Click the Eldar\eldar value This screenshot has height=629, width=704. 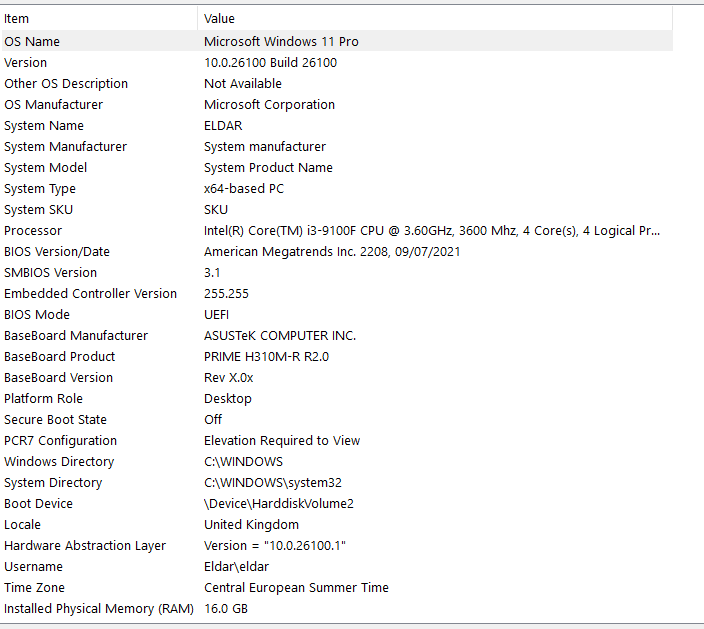pyautogui.click(x=236, y=567)
